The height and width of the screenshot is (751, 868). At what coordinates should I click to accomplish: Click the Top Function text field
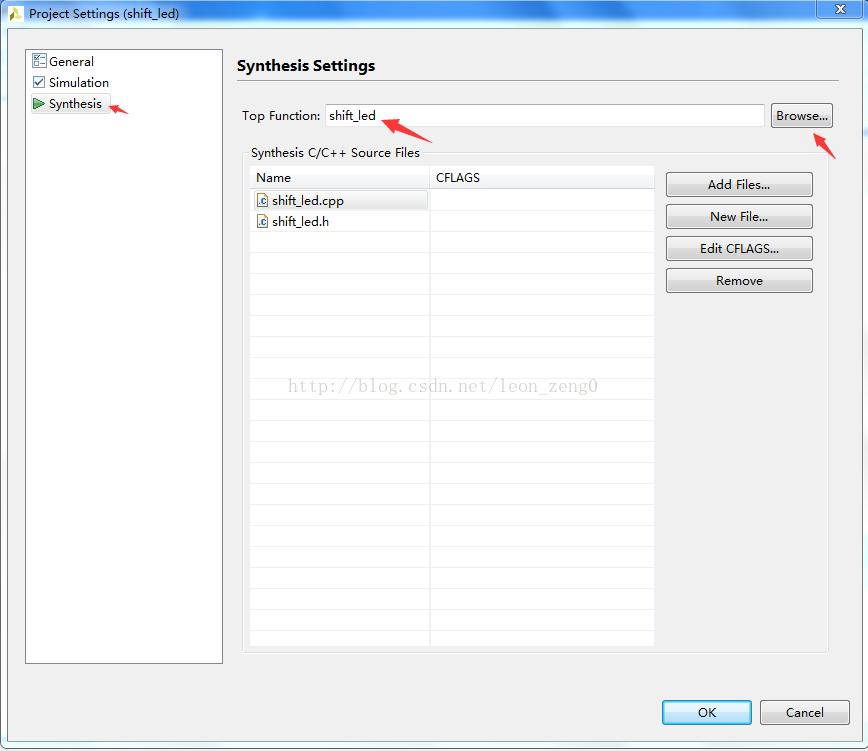pos(544,115)
